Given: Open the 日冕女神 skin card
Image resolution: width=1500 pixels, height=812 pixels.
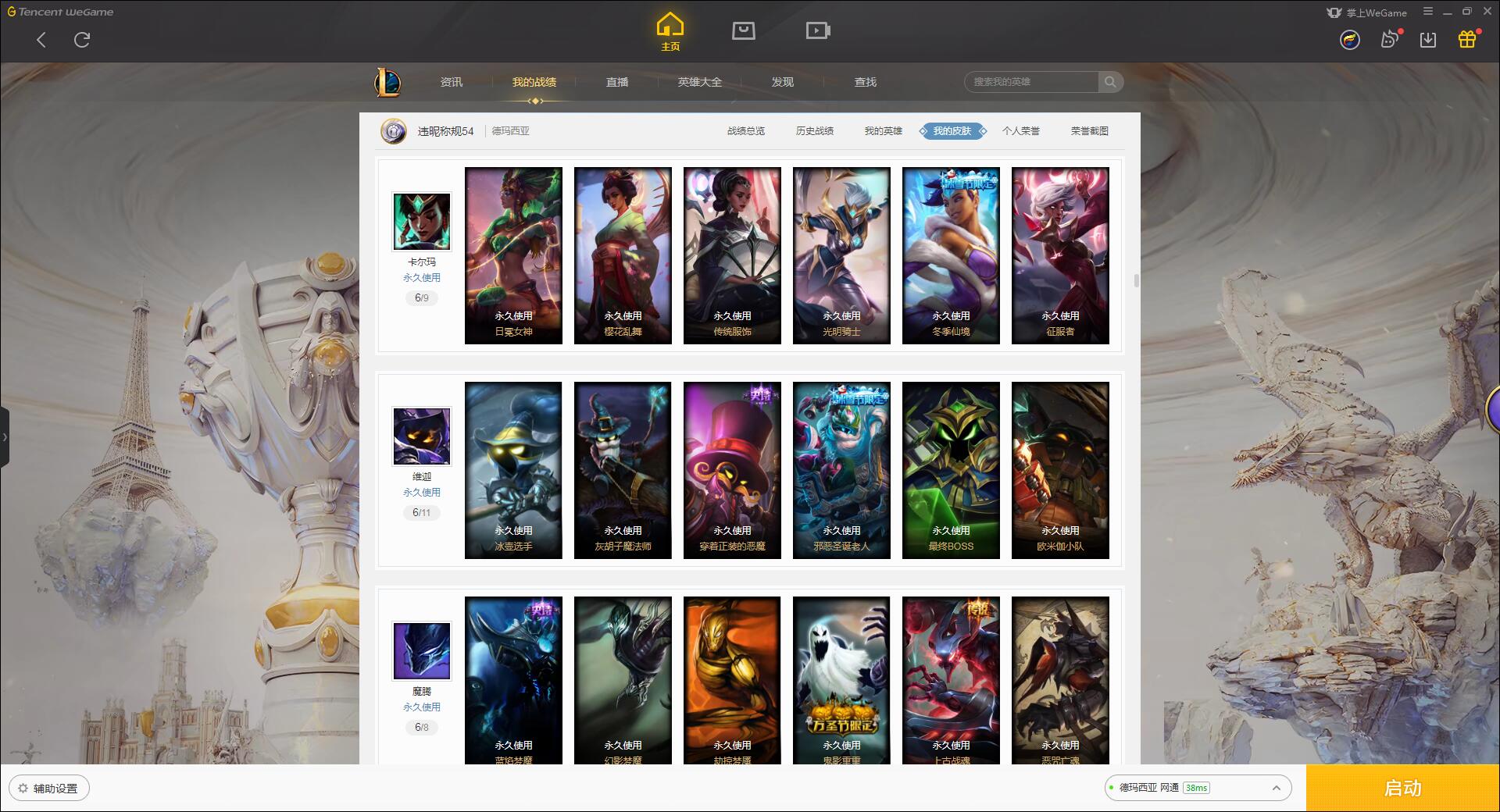Looking at the screenshot, I should pos(513,255).
